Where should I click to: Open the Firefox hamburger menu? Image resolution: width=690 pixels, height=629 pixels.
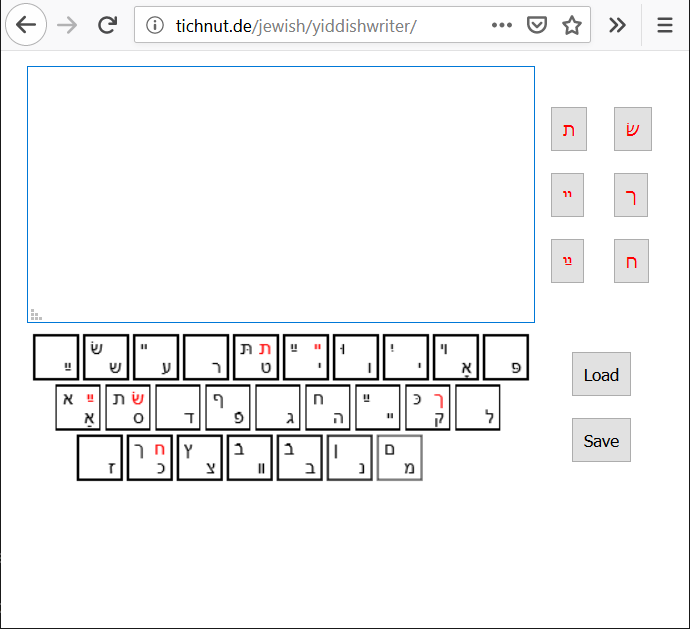tap(665, 25)
